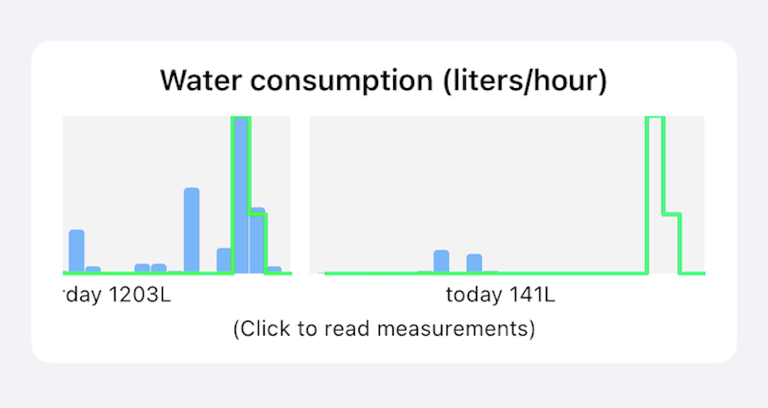Click the green outlined peak in today's chart
Image resolution: width=768 pixels, height=408 pixels.
(x=655, y=195)
